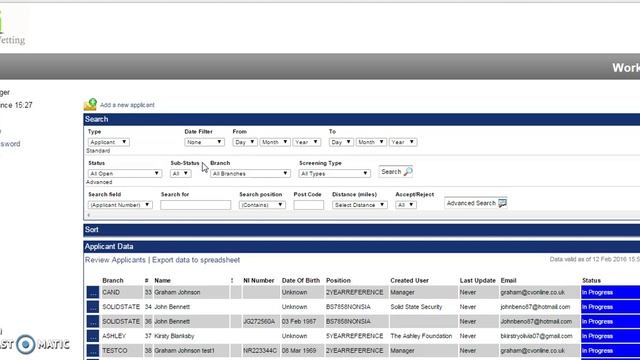Viewport: 640px width, 360px height.
Task: Open row menu button for Kirsty Blanksby
Action: point(93,336)
